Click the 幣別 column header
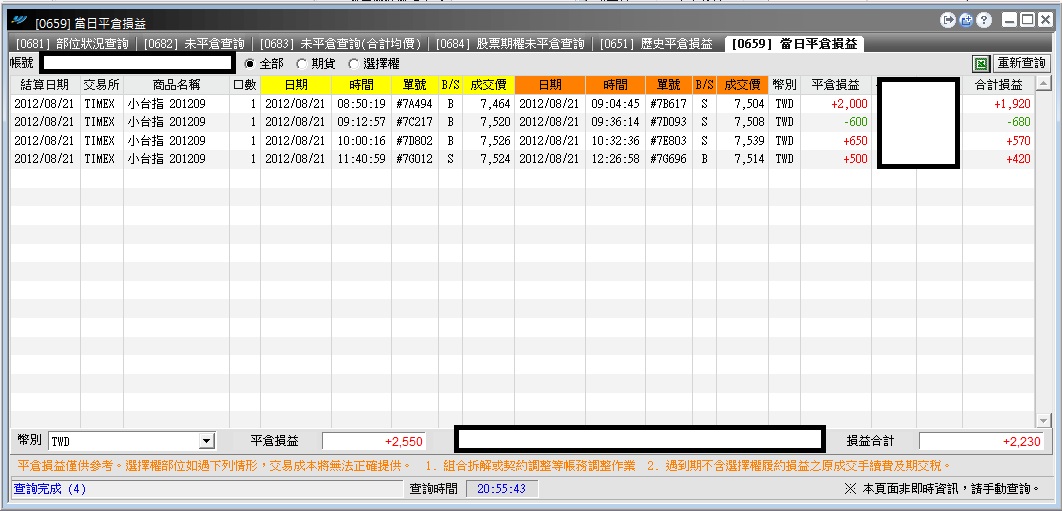This screenshot has height=511, width=1062. 784,85
